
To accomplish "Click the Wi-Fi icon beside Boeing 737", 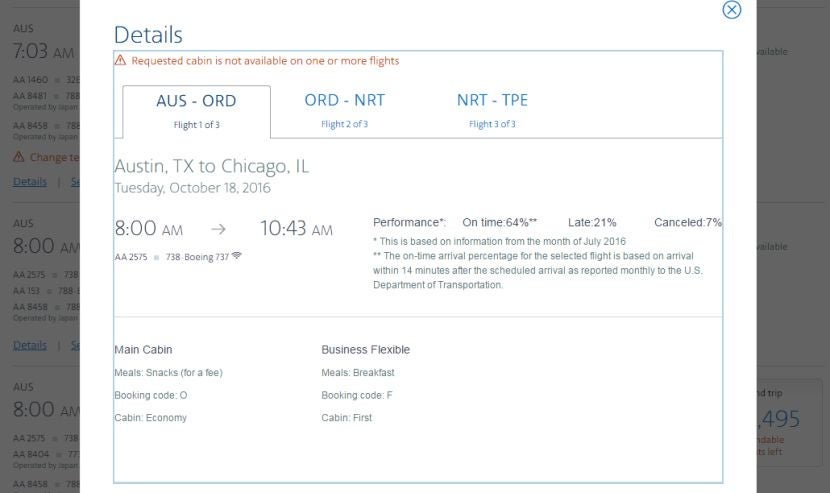I will [237, 256].
